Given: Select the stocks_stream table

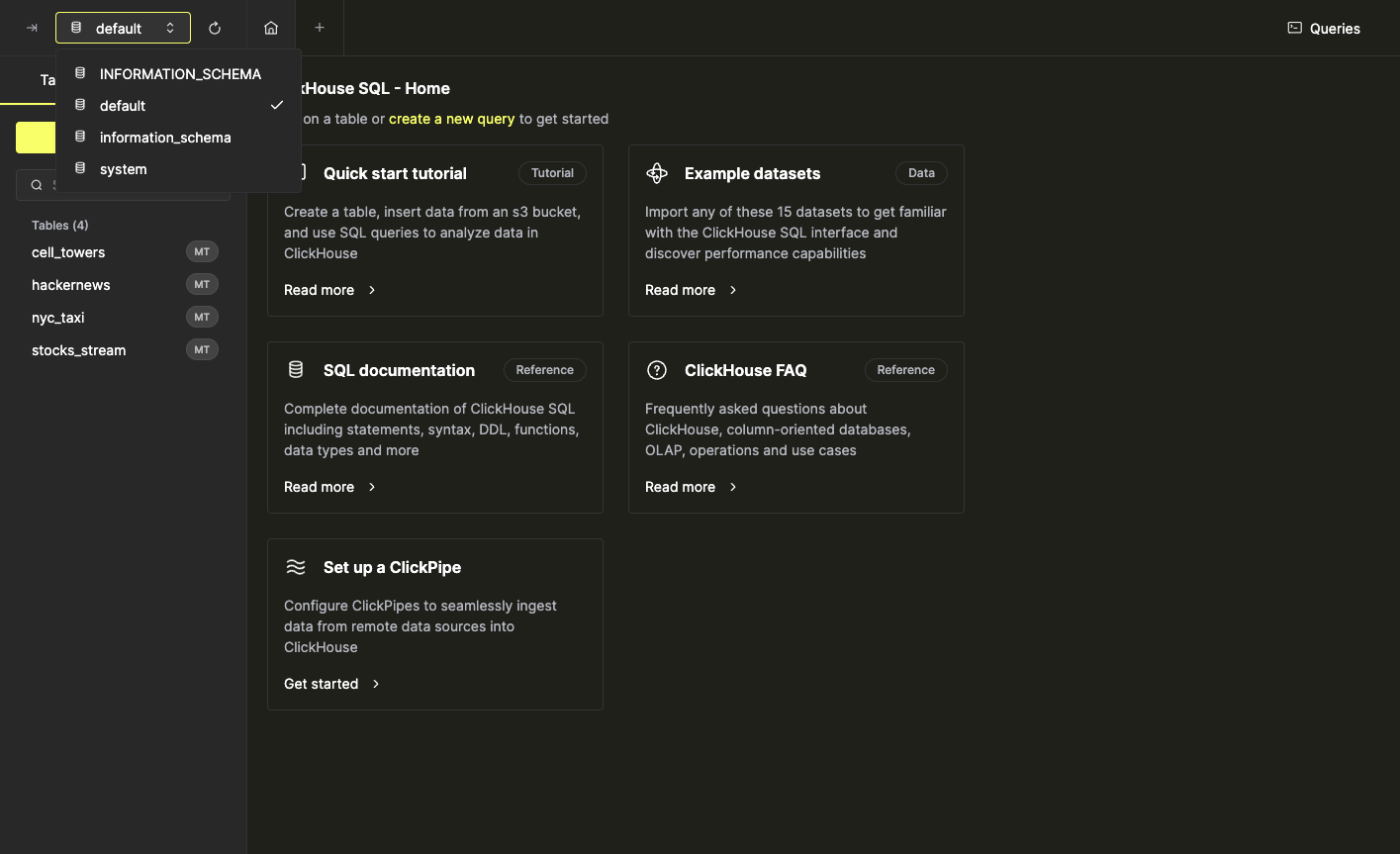Looking at the screenshot, I should coord(79,350).
